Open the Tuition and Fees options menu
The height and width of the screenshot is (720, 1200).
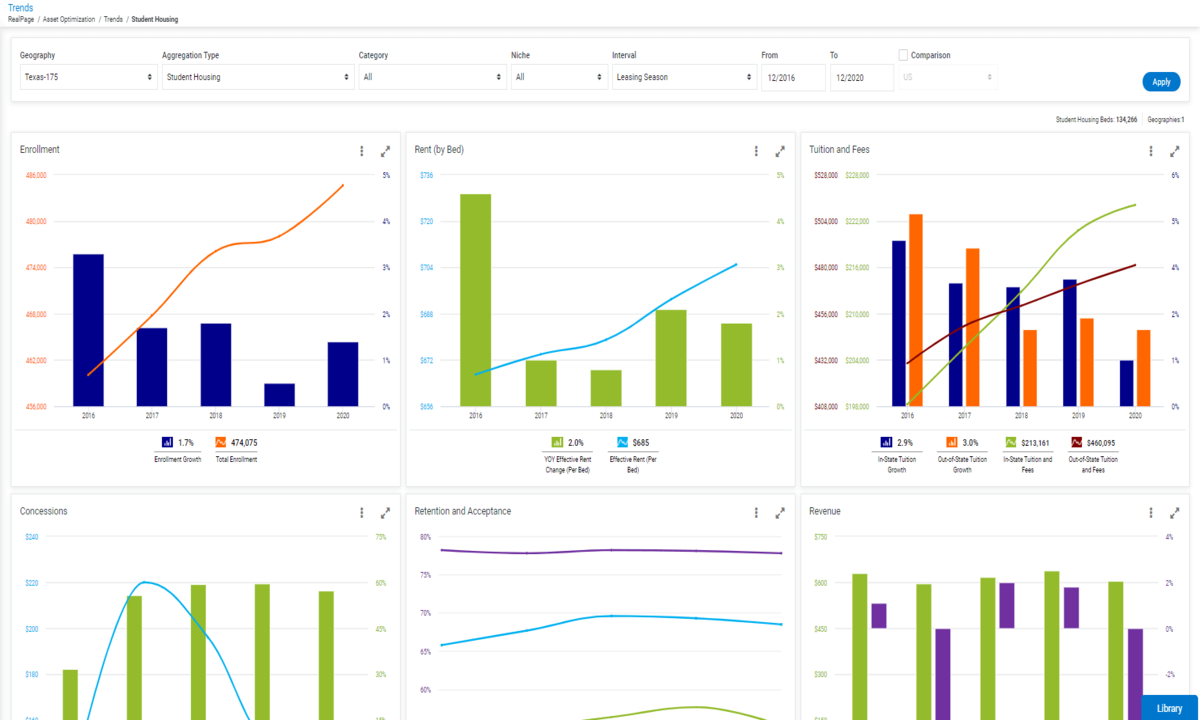(1151, 151)
